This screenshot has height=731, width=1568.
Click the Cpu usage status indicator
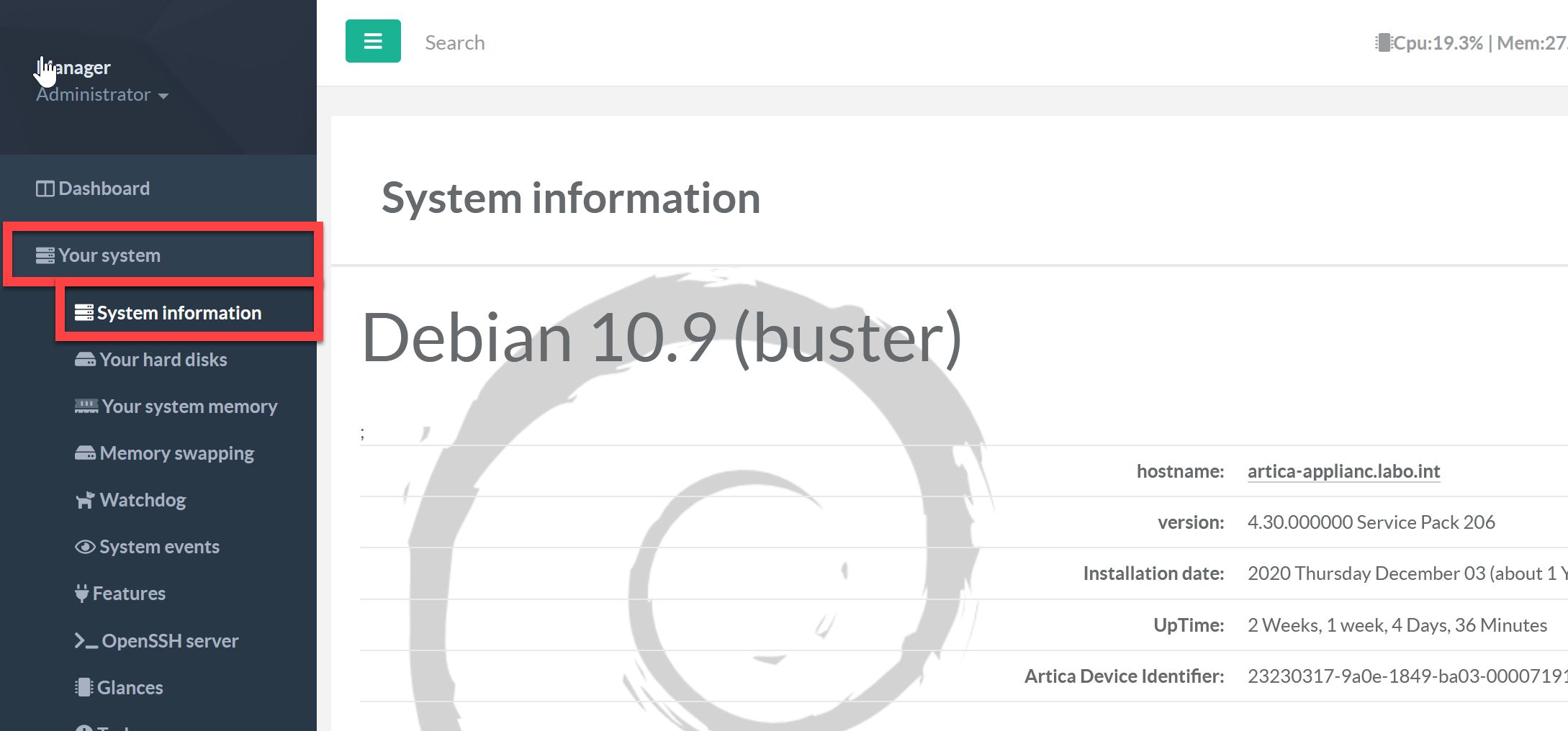click(1438, 43)
